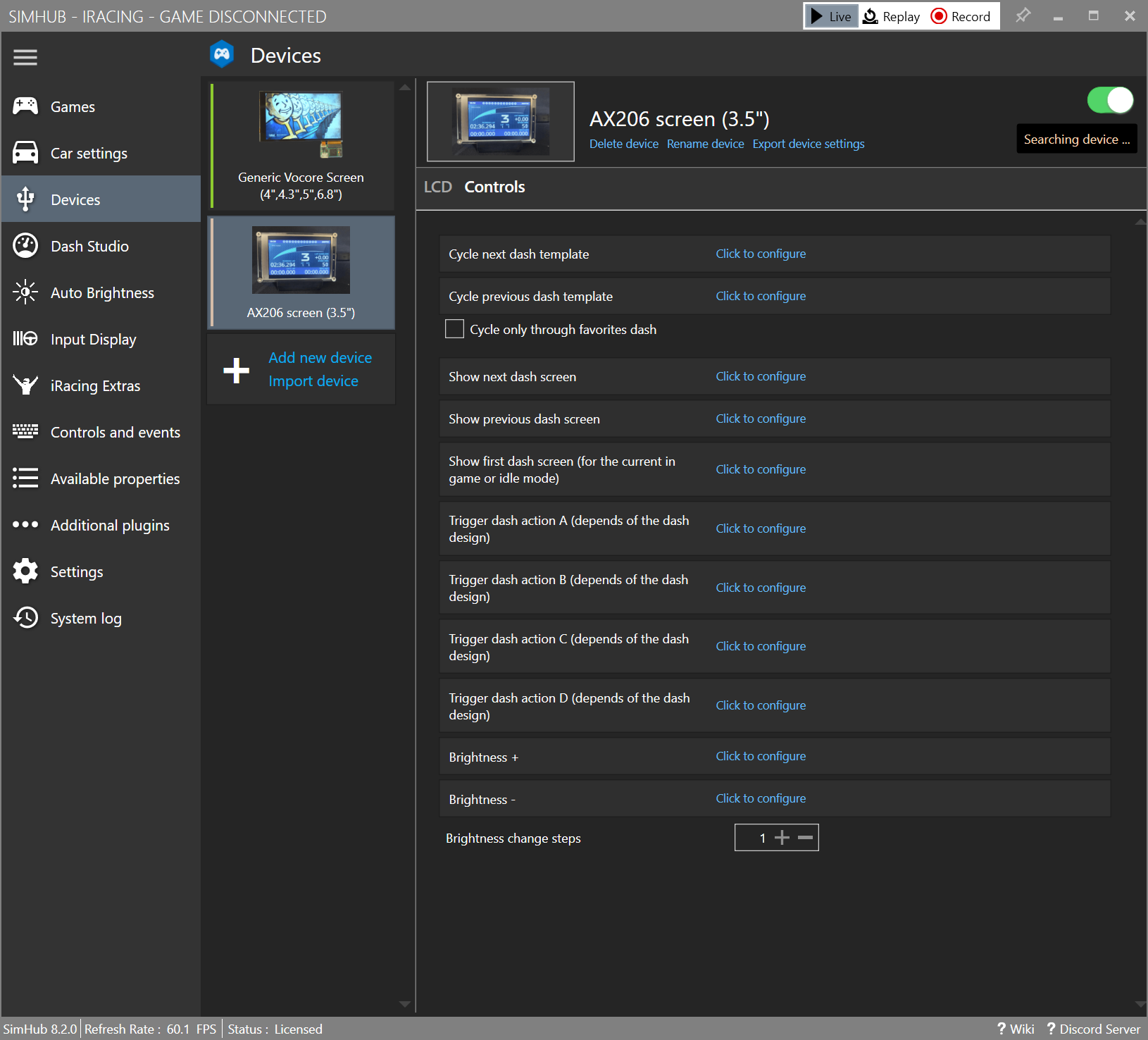Configure Trigger dash action C
1148x1040 pixels.
click(x=761, y=646)
